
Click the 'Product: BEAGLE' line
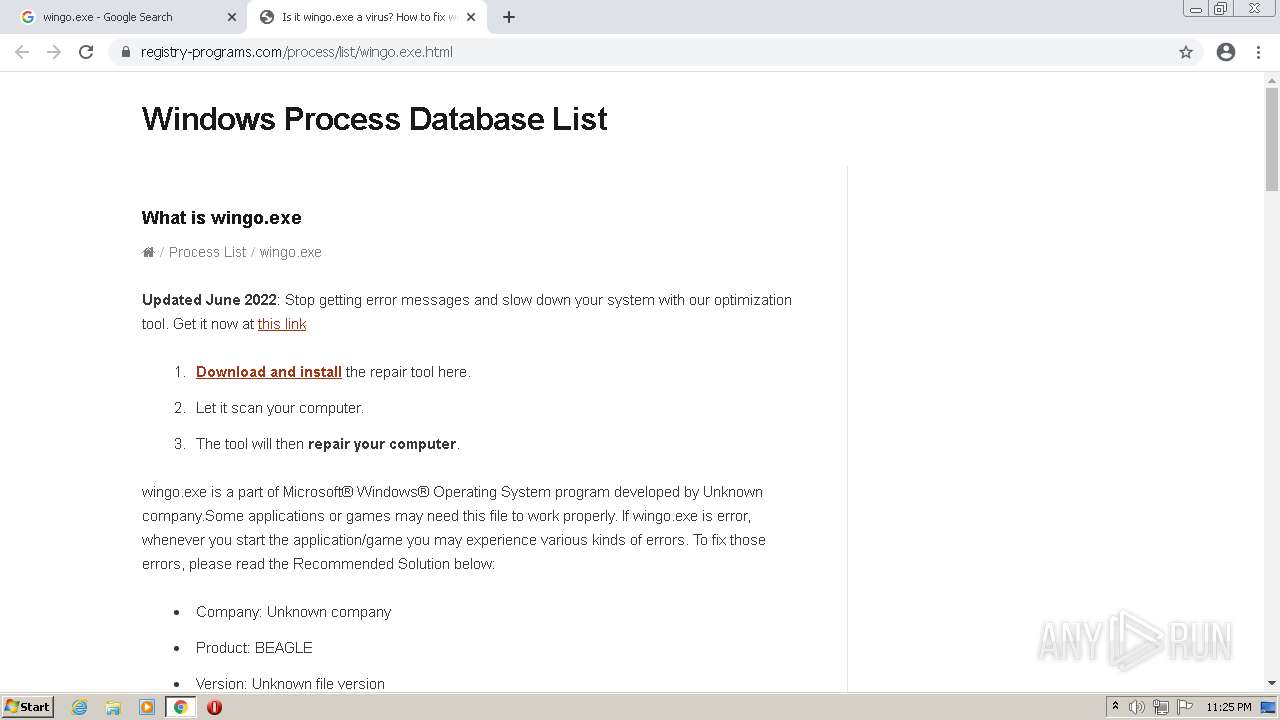point(254,648)
